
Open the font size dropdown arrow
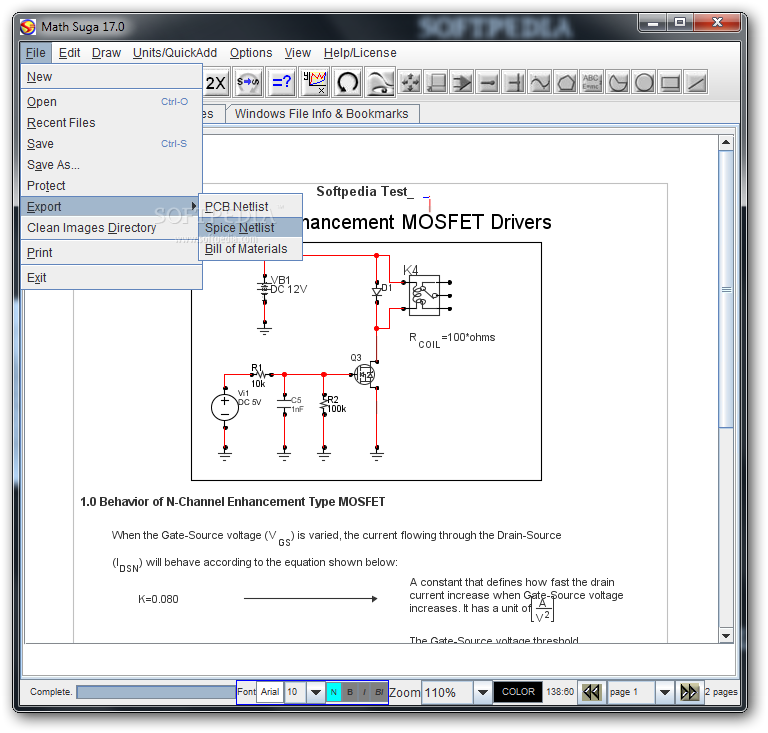coord(316,692)
